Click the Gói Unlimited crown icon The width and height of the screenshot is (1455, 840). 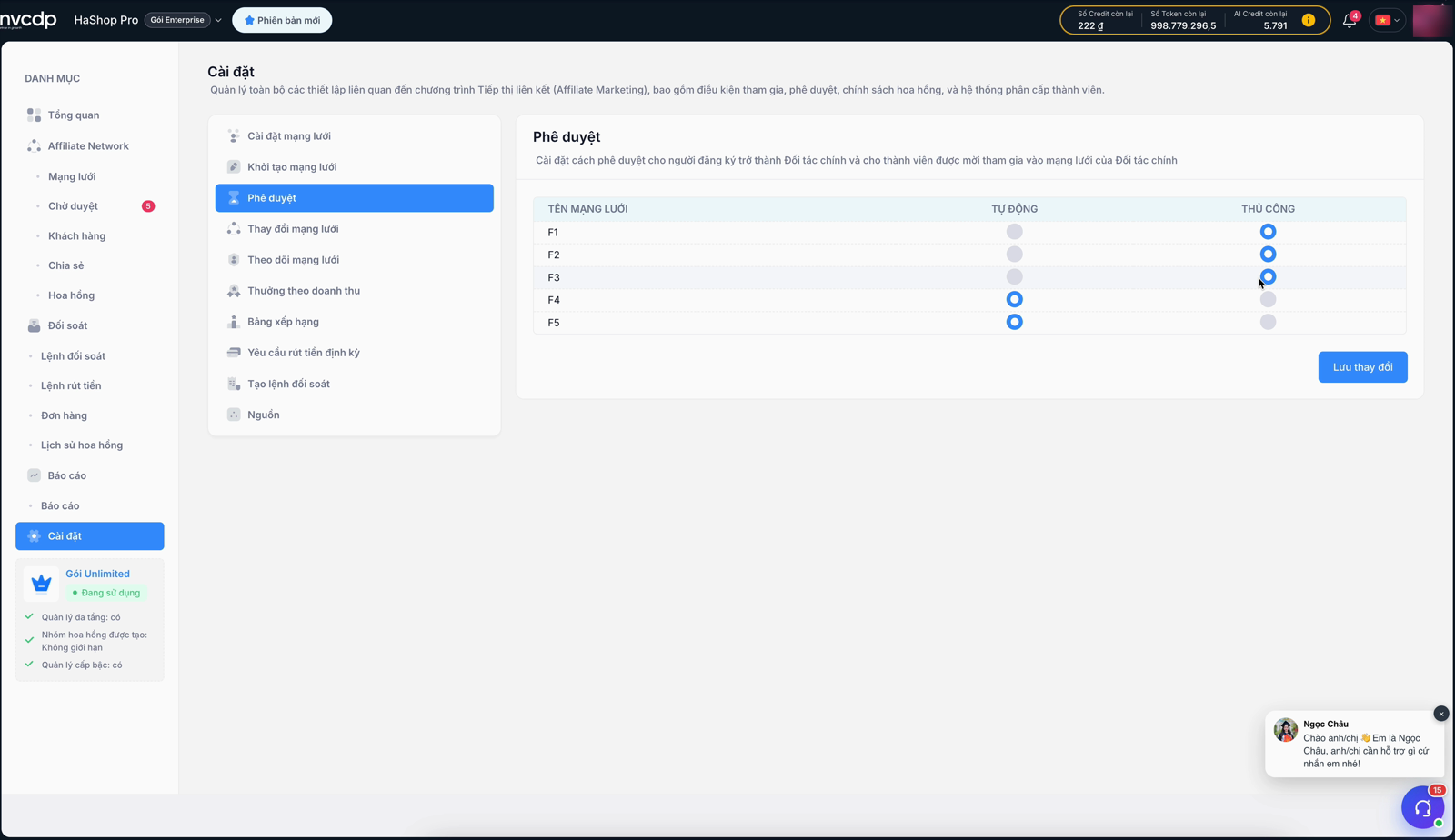(x=41, y=583)
